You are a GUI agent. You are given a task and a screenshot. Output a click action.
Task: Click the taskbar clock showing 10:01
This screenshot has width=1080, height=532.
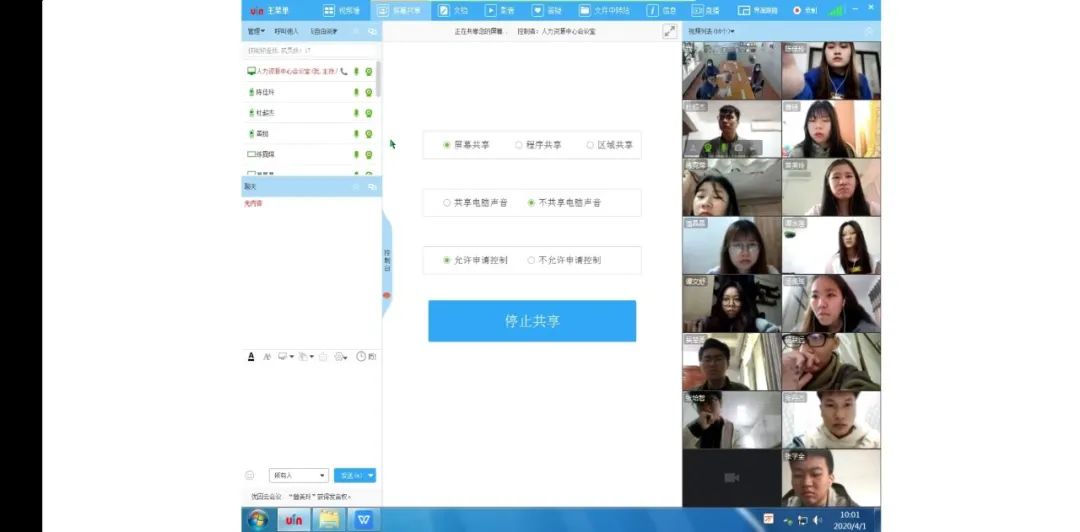850,520
